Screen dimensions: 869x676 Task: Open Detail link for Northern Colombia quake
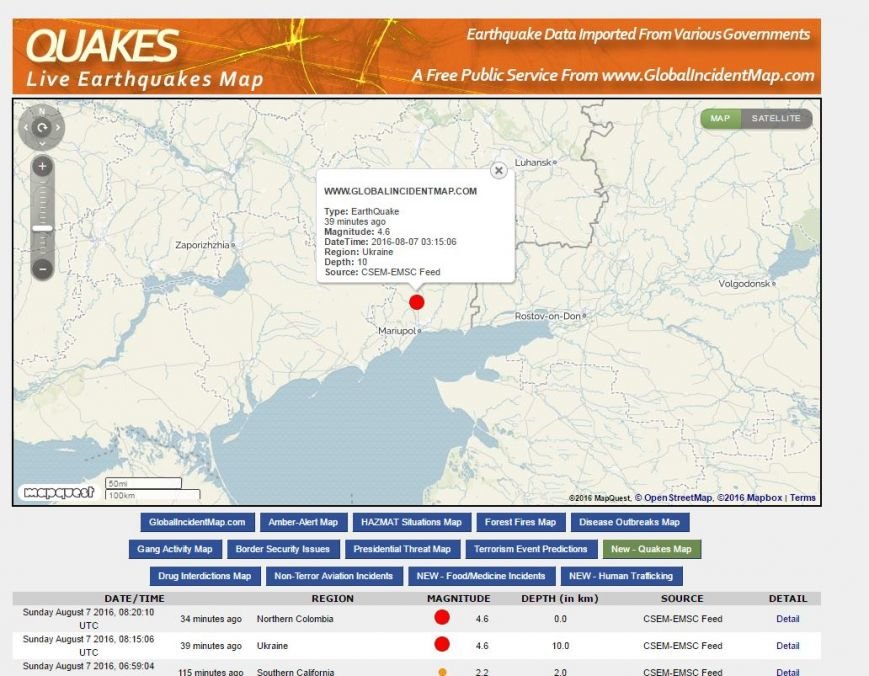(788, 619)
